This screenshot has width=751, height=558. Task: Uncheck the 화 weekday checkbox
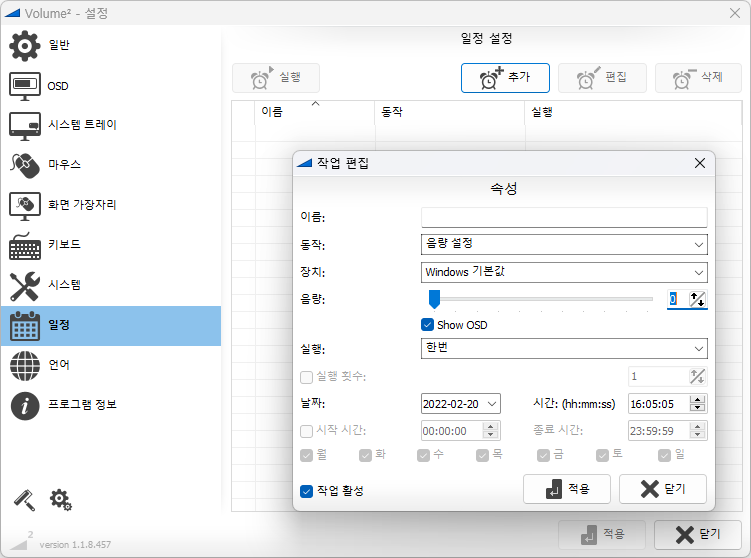365,455
